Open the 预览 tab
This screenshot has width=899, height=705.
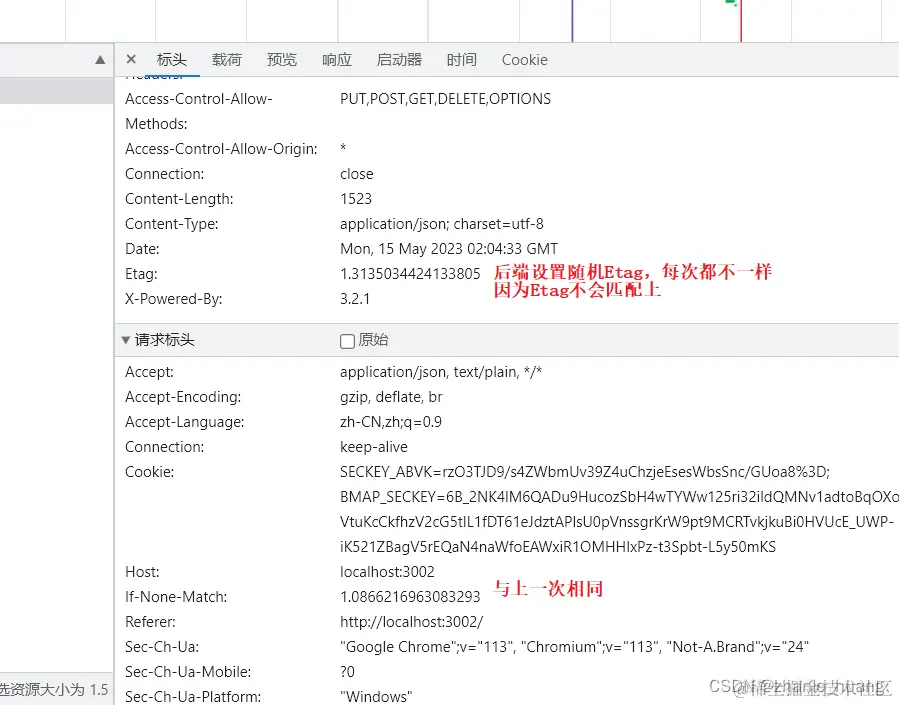click(281, 60)
